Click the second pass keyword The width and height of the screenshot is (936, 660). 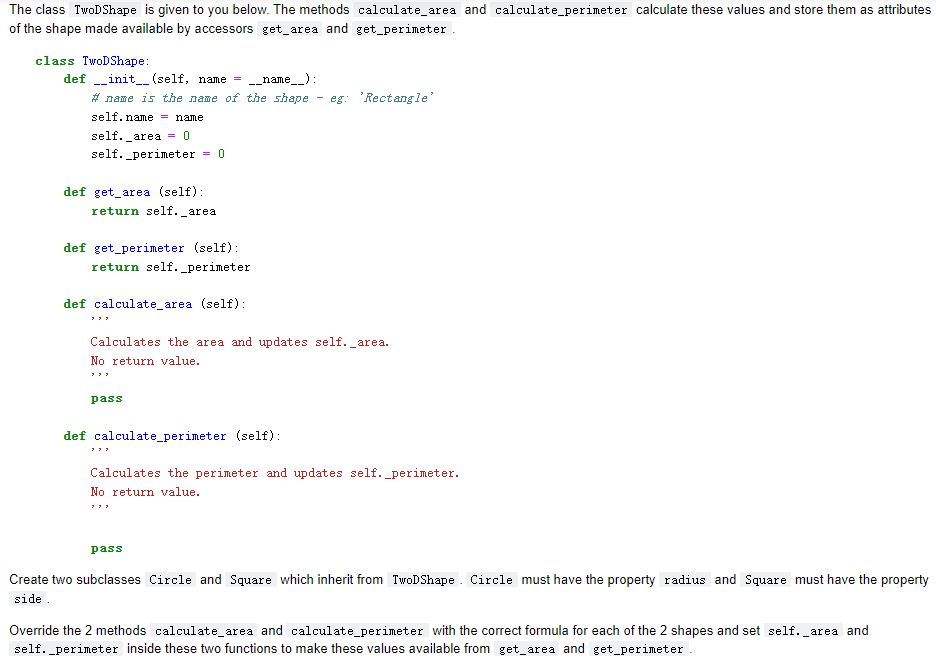106,547
